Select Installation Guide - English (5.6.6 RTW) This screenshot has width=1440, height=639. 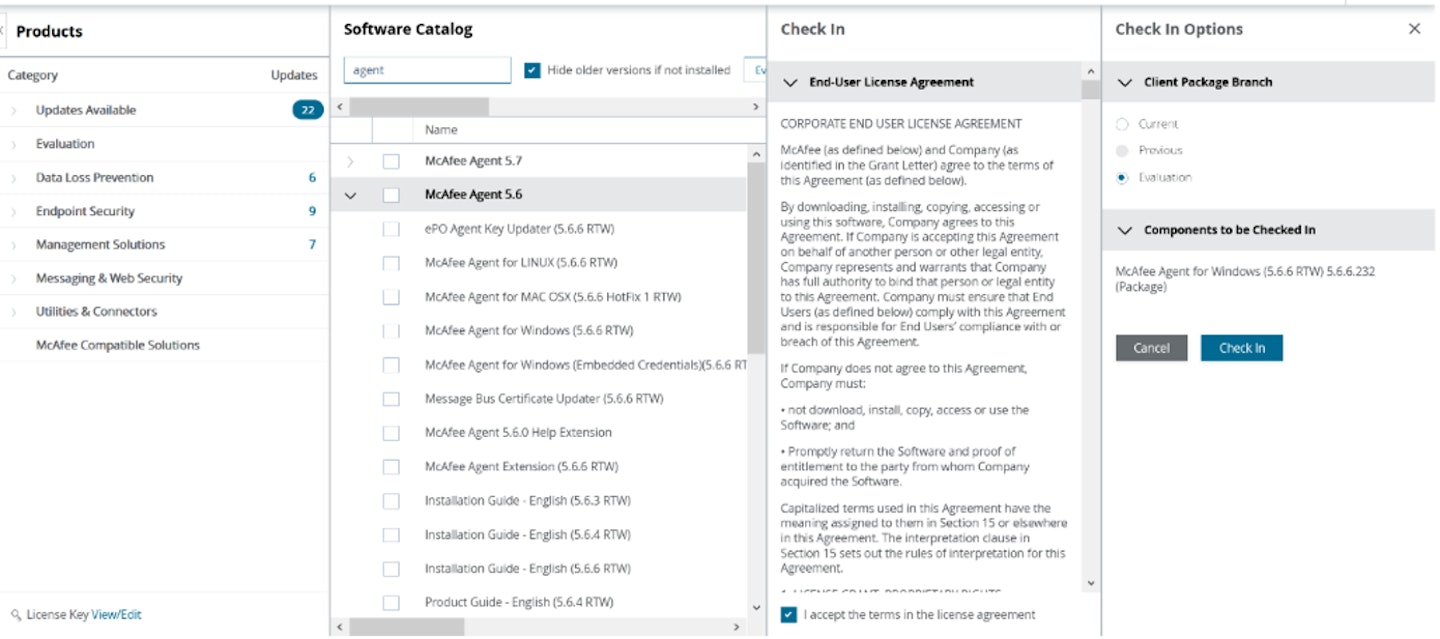tap(527, 569)
